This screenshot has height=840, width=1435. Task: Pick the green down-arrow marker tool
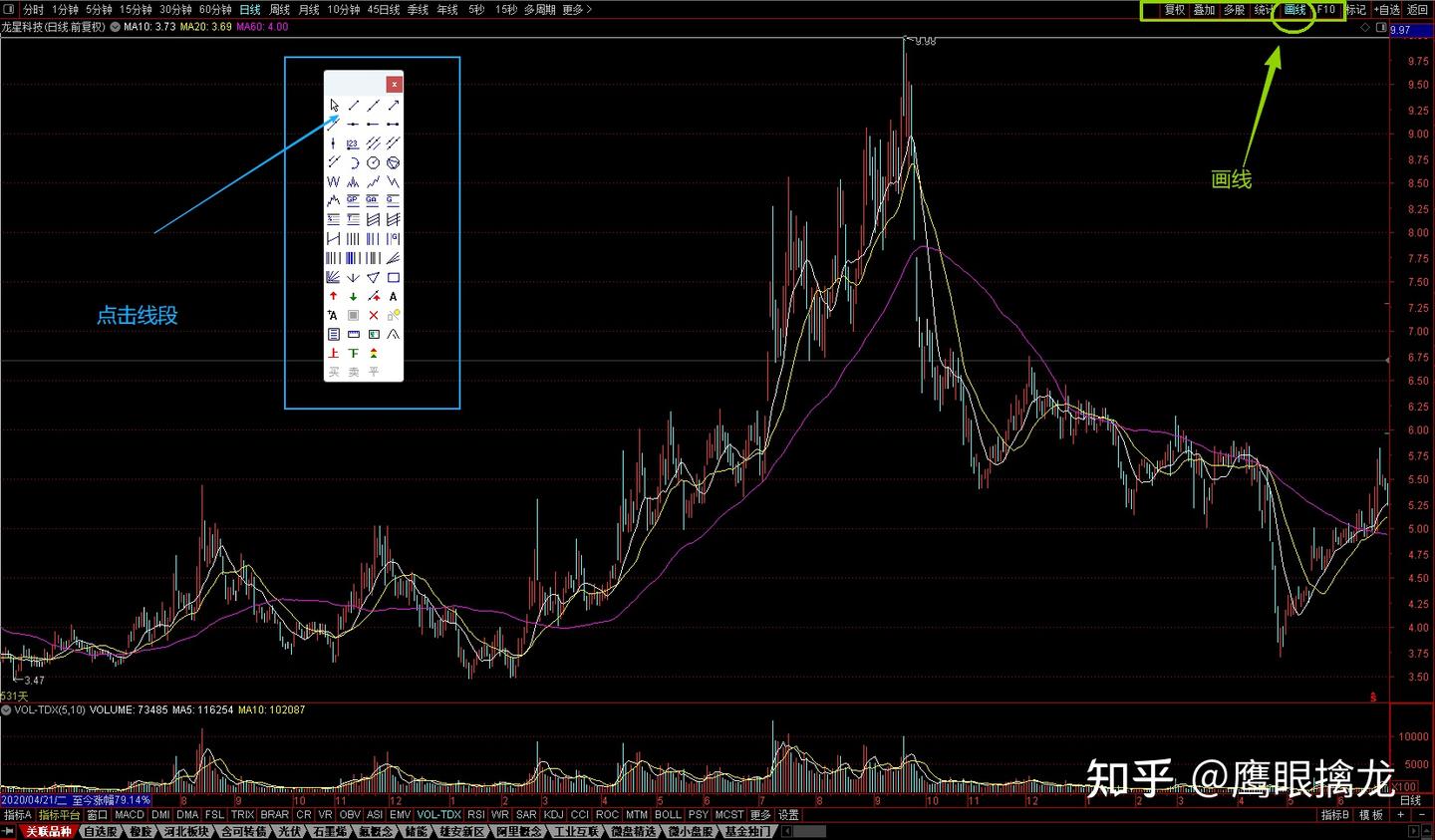pos(353,296)
